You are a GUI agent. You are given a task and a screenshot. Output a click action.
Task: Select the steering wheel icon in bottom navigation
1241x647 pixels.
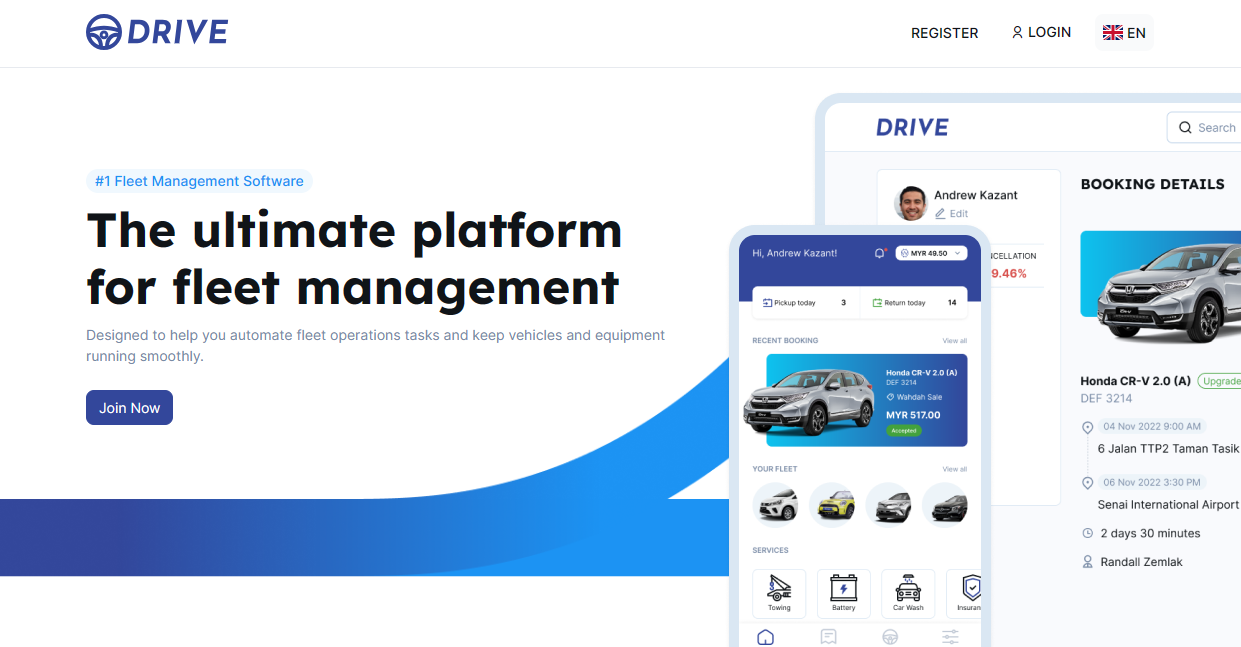[889, 636]
